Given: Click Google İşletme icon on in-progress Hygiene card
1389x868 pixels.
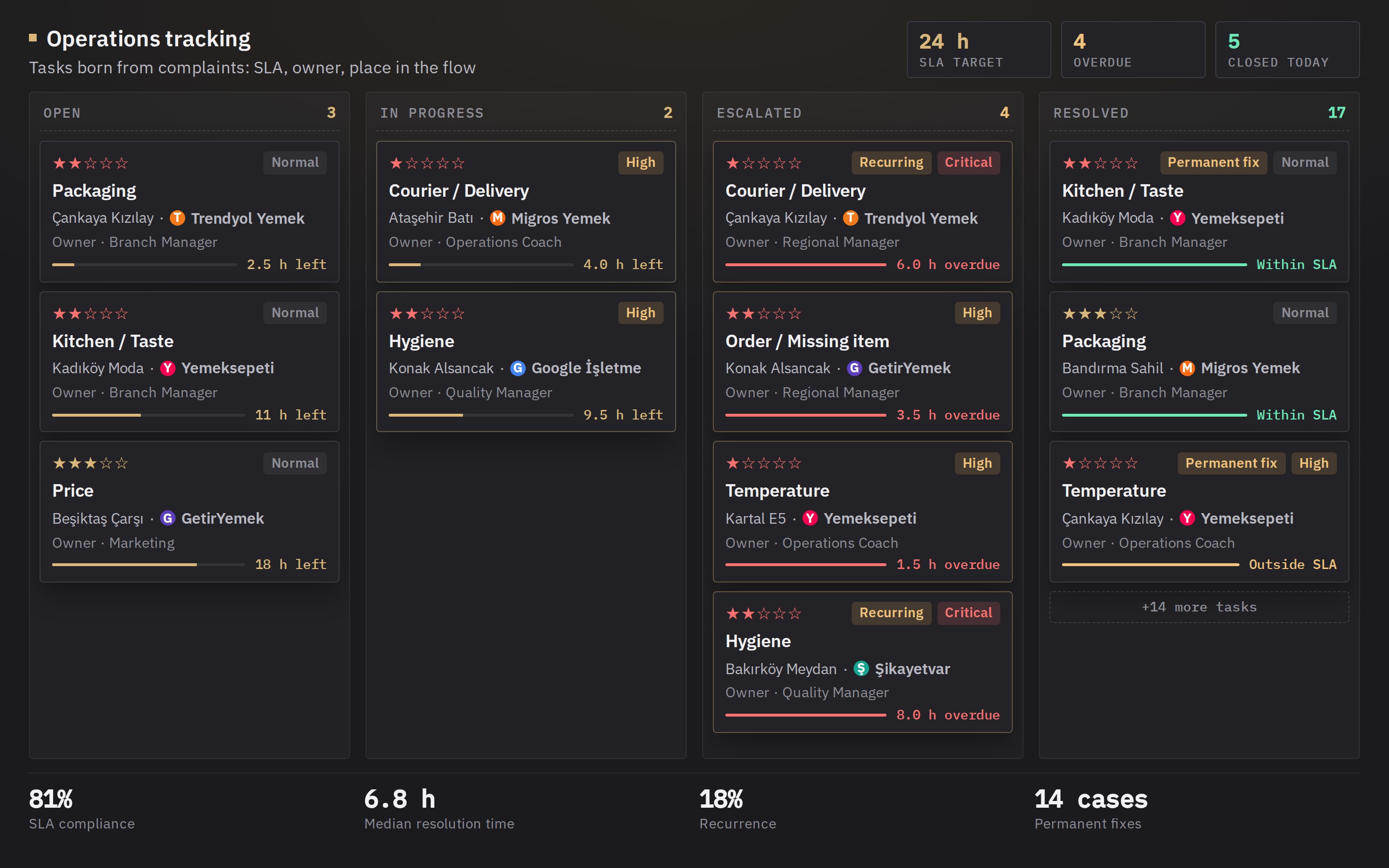Looking at the screenshot, I should (517, 368).
